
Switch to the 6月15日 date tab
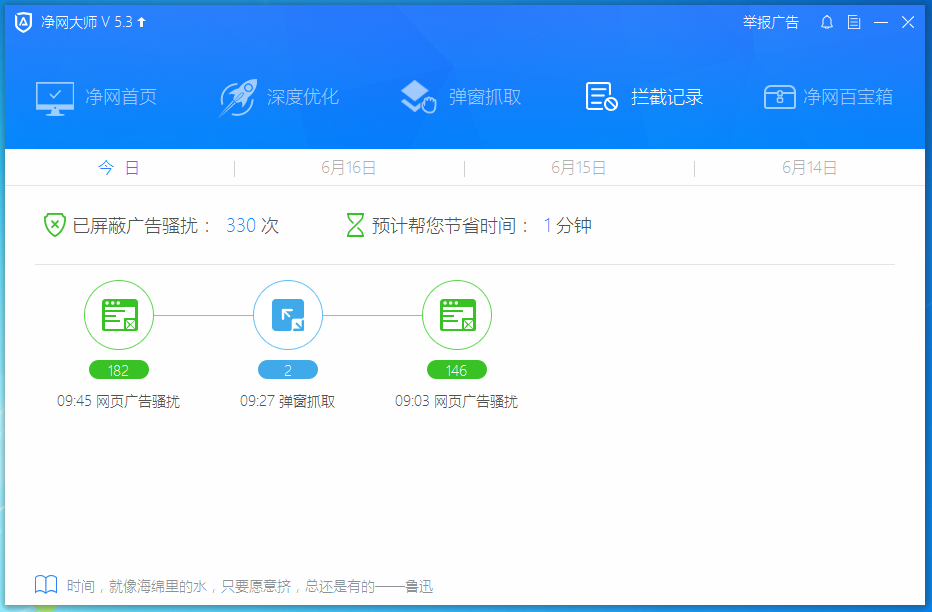578,167
